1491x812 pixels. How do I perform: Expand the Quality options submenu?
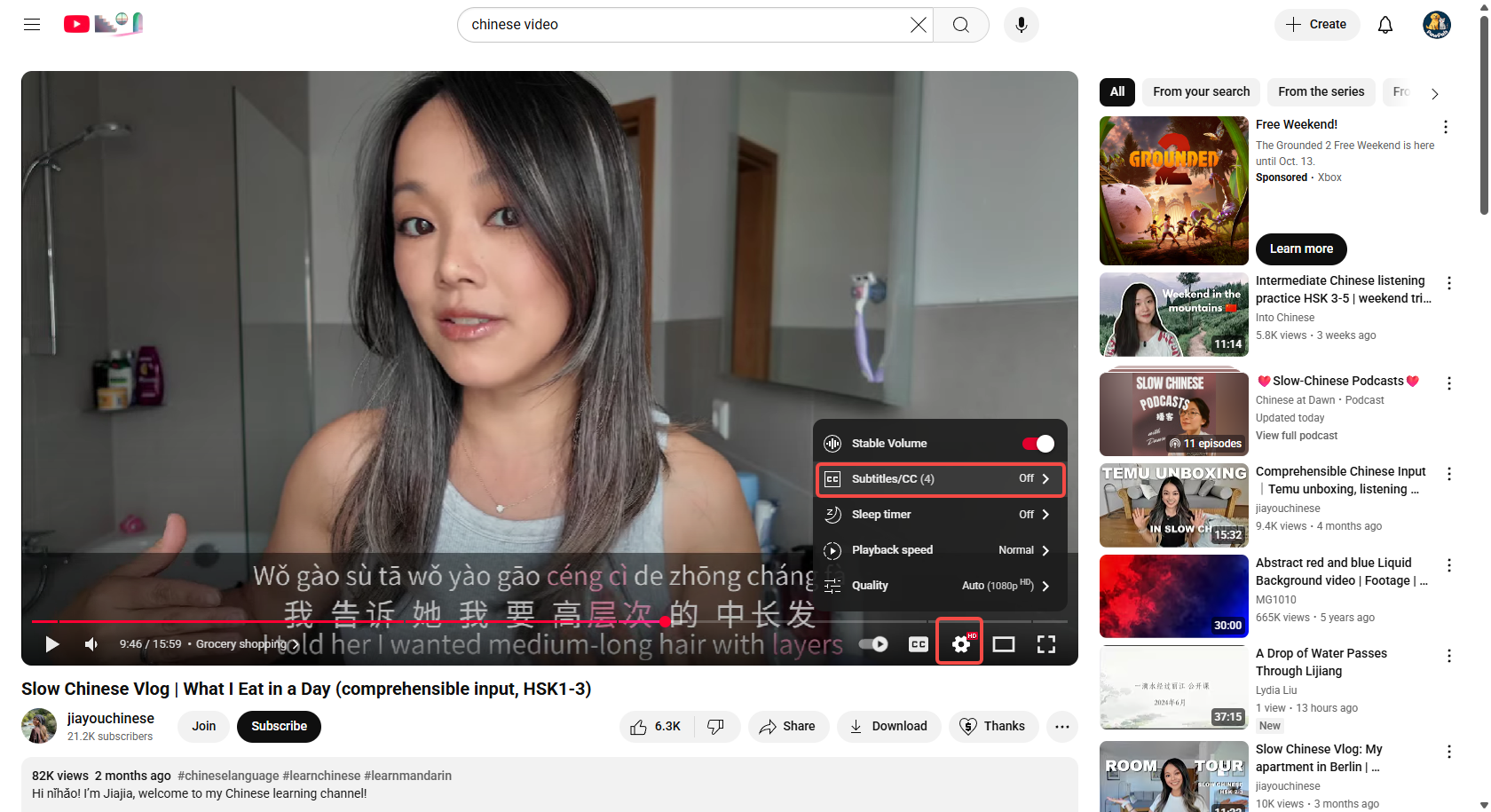click(x=940, y=586)
